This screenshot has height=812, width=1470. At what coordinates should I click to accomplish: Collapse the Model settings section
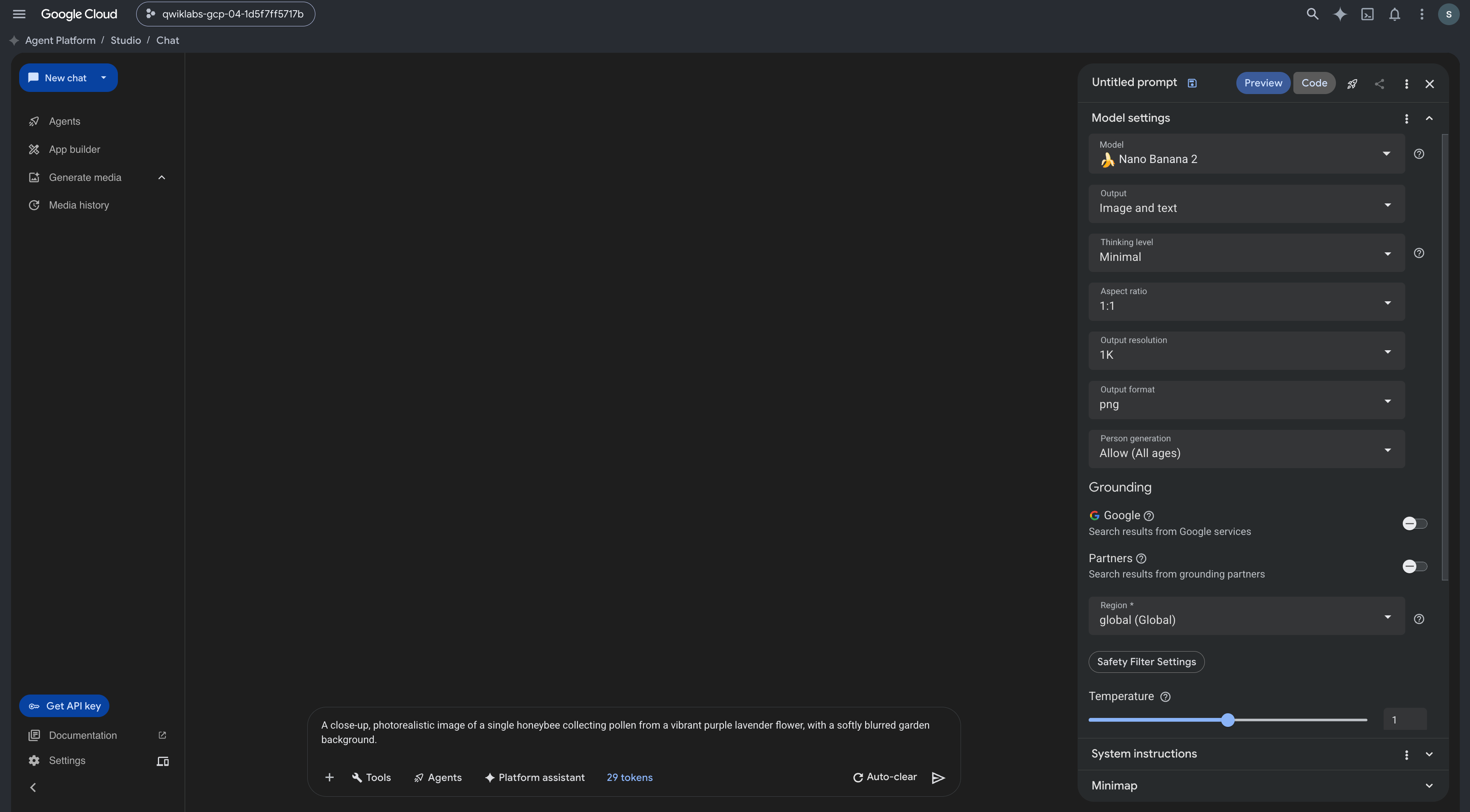[x=1430, y=119]
